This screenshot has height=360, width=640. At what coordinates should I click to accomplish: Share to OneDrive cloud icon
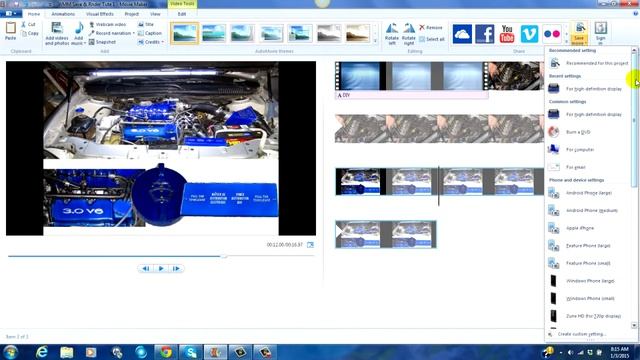click(x=462, y=33)
